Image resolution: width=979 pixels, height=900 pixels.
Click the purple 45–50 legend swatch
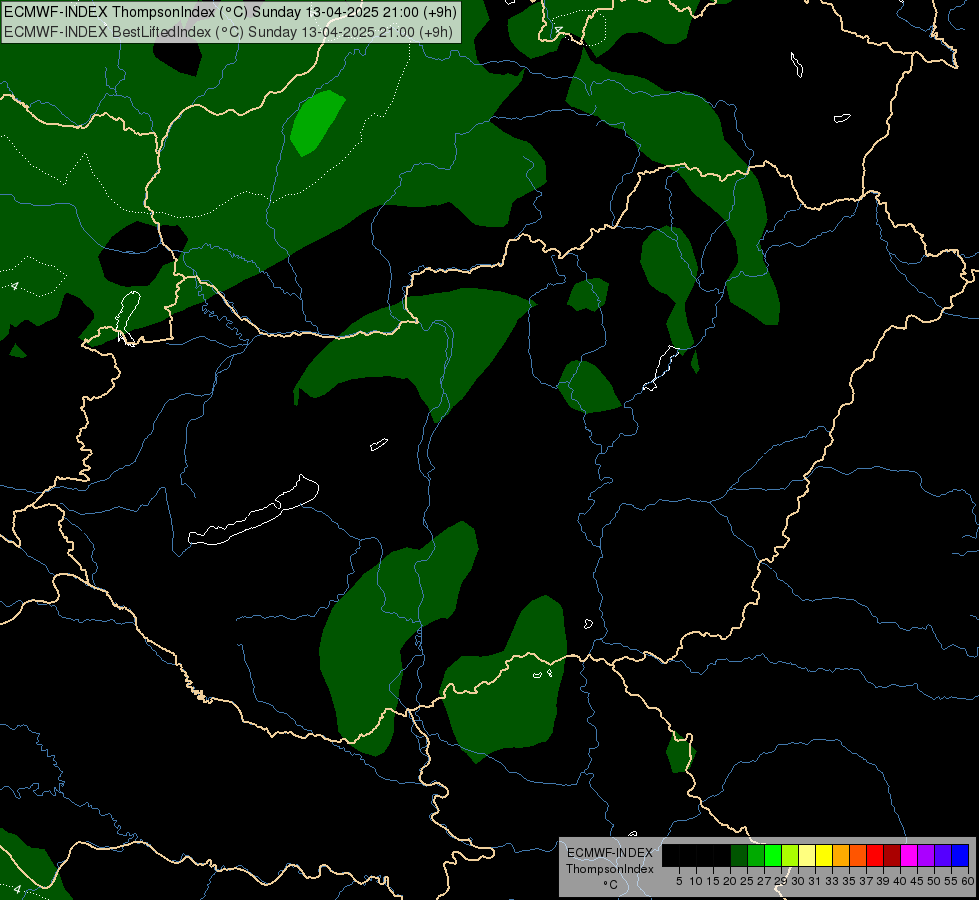926,855
